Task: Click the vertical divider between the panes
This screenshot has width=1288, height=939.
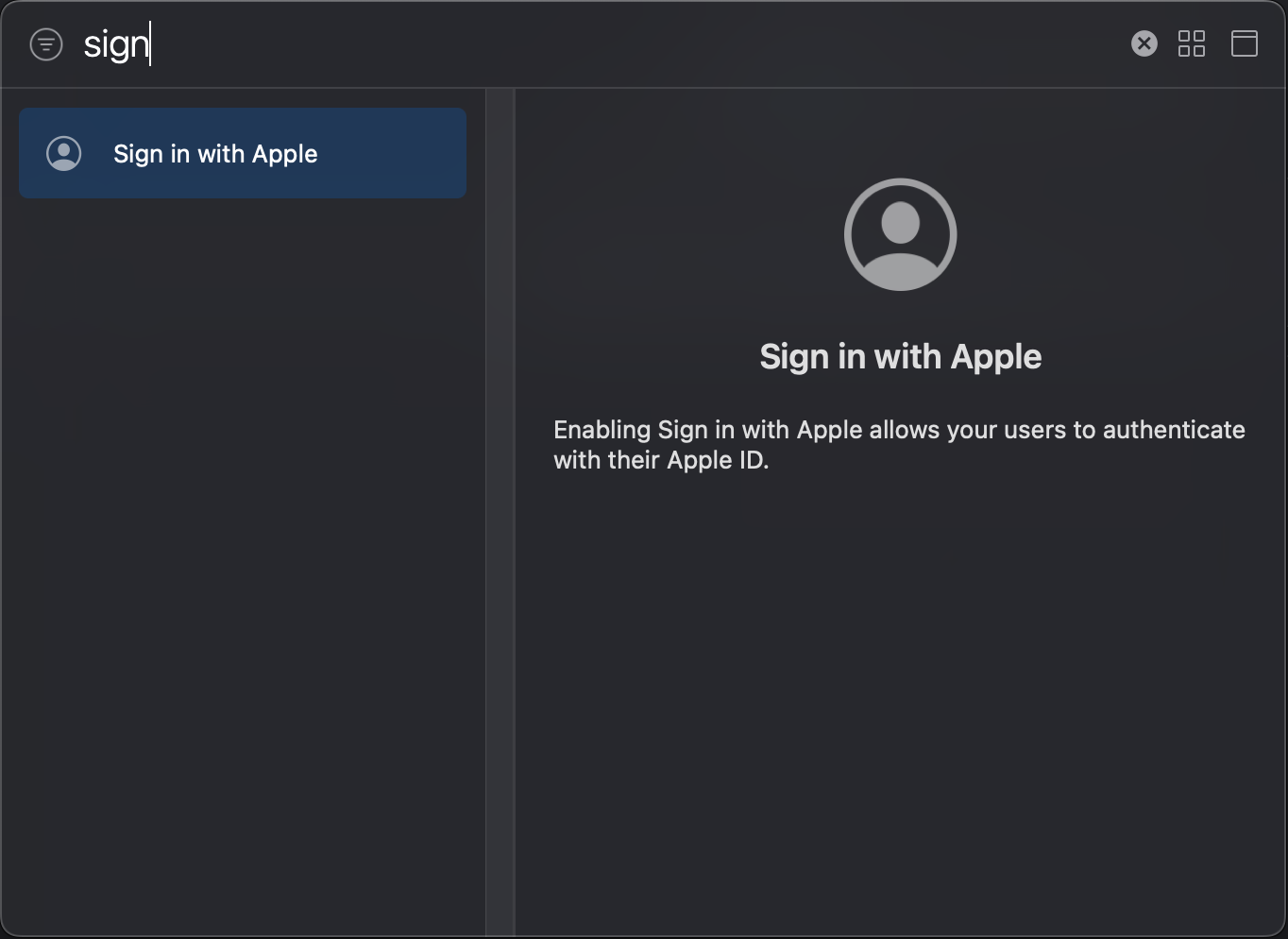Action: pyautogui.click(x=500, y=512)
